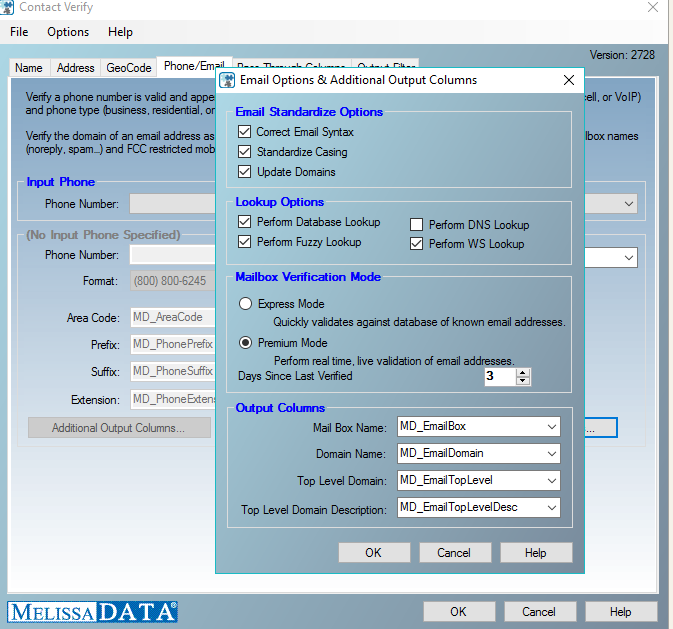Close the Email Options dialog
This screenshot has height=629, width=673.
(x=569, y=80)
